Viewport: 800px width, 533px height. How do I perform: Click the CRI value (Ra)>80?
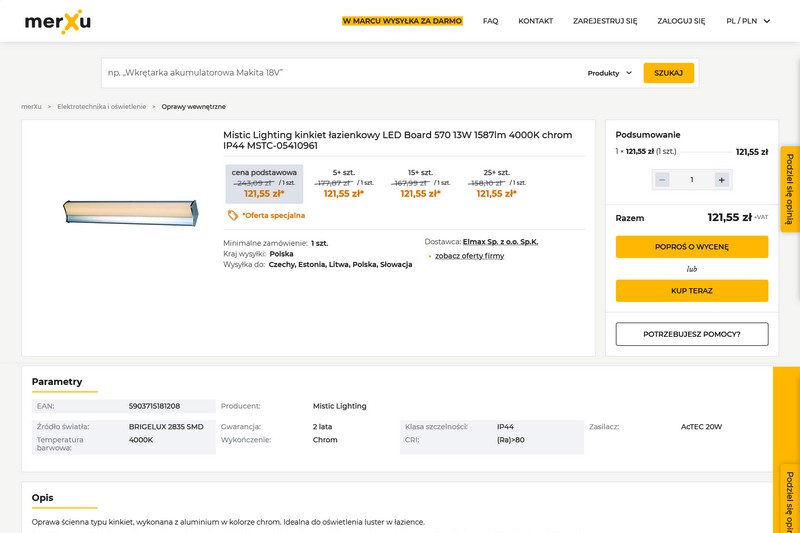point(511,440)
